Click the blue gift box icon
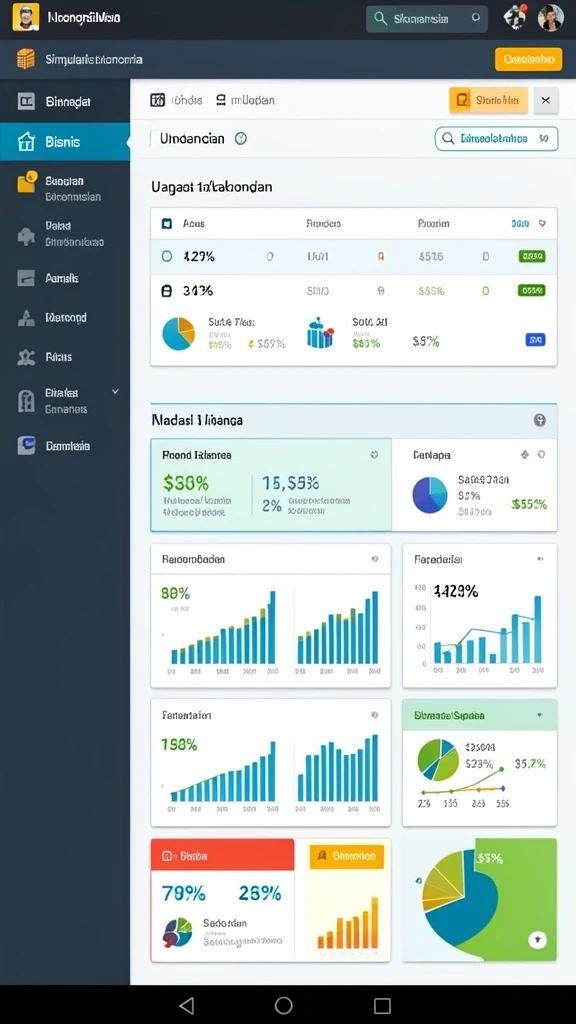 (x=320, y=333)
